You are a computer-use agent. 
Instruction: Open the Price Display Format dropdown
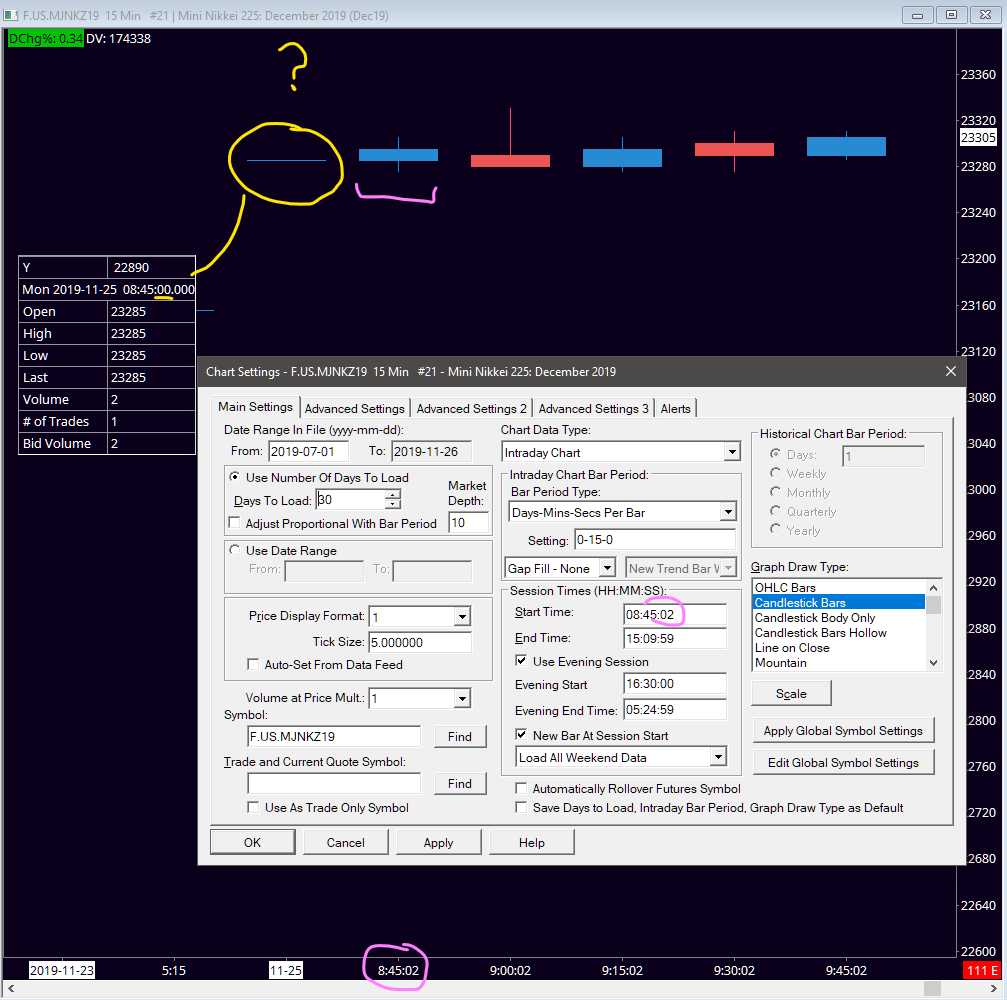[462, 617]
